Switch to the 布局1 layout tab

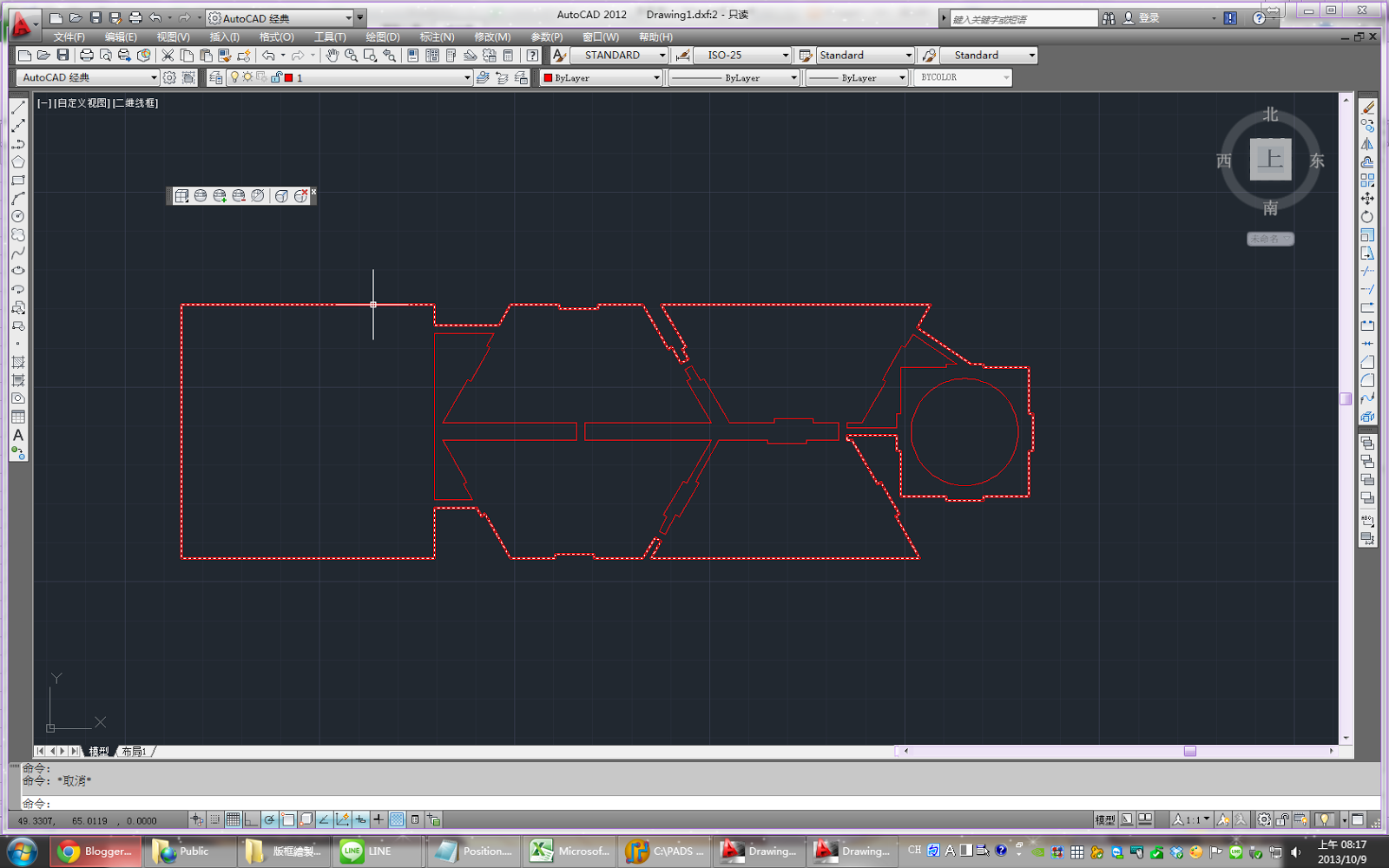click(x=134, y=752)
